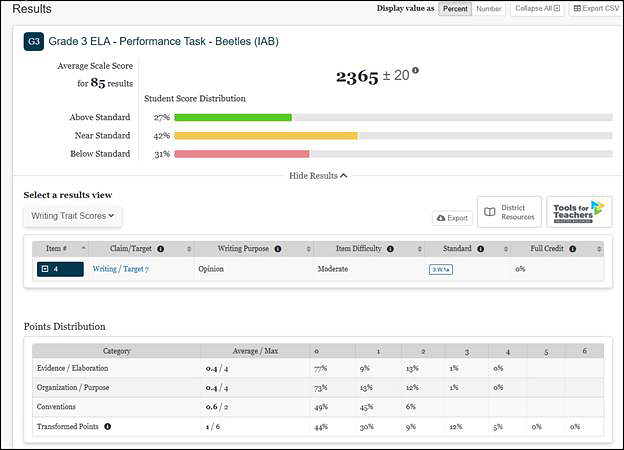624x450 pixels.
Task: Click the Export button
Action: tap(452, 218)
